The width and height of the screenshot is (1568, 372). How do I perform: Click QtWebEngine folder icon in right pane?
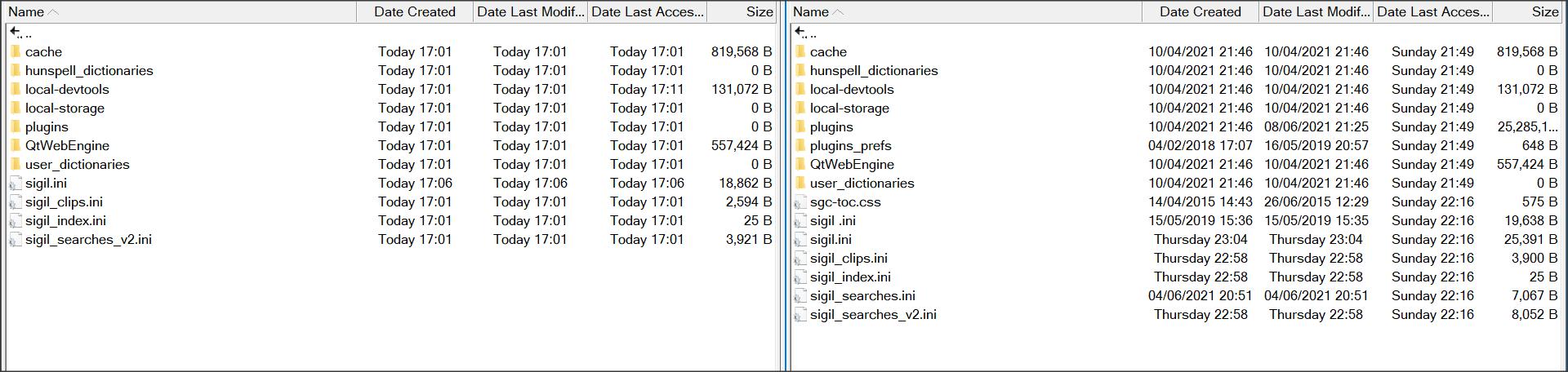(800, 164)
